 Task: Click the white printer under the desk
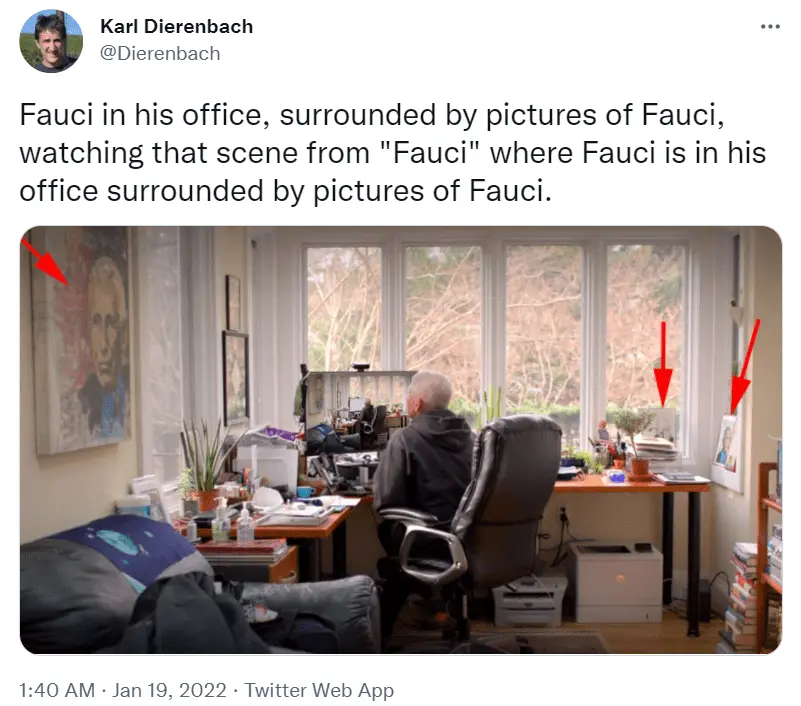(x=616, y=582)
